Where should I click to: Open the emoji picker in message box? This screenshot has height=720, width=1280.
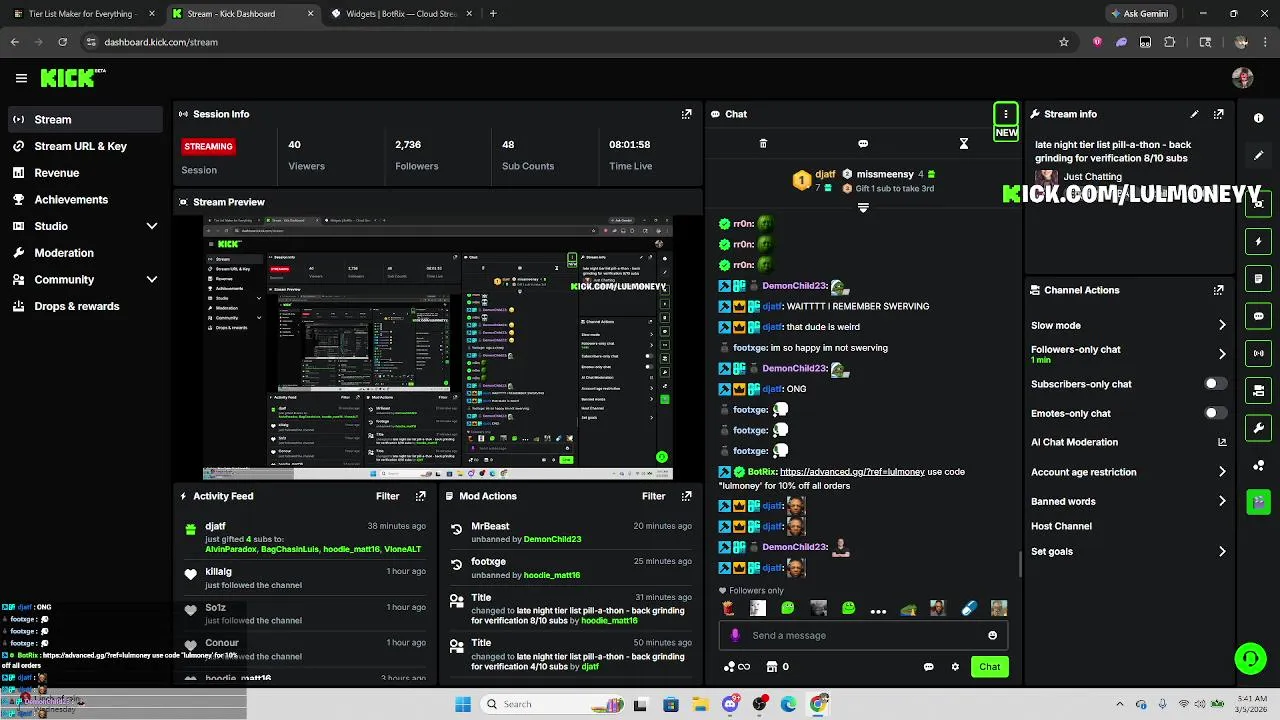(992, 635)
